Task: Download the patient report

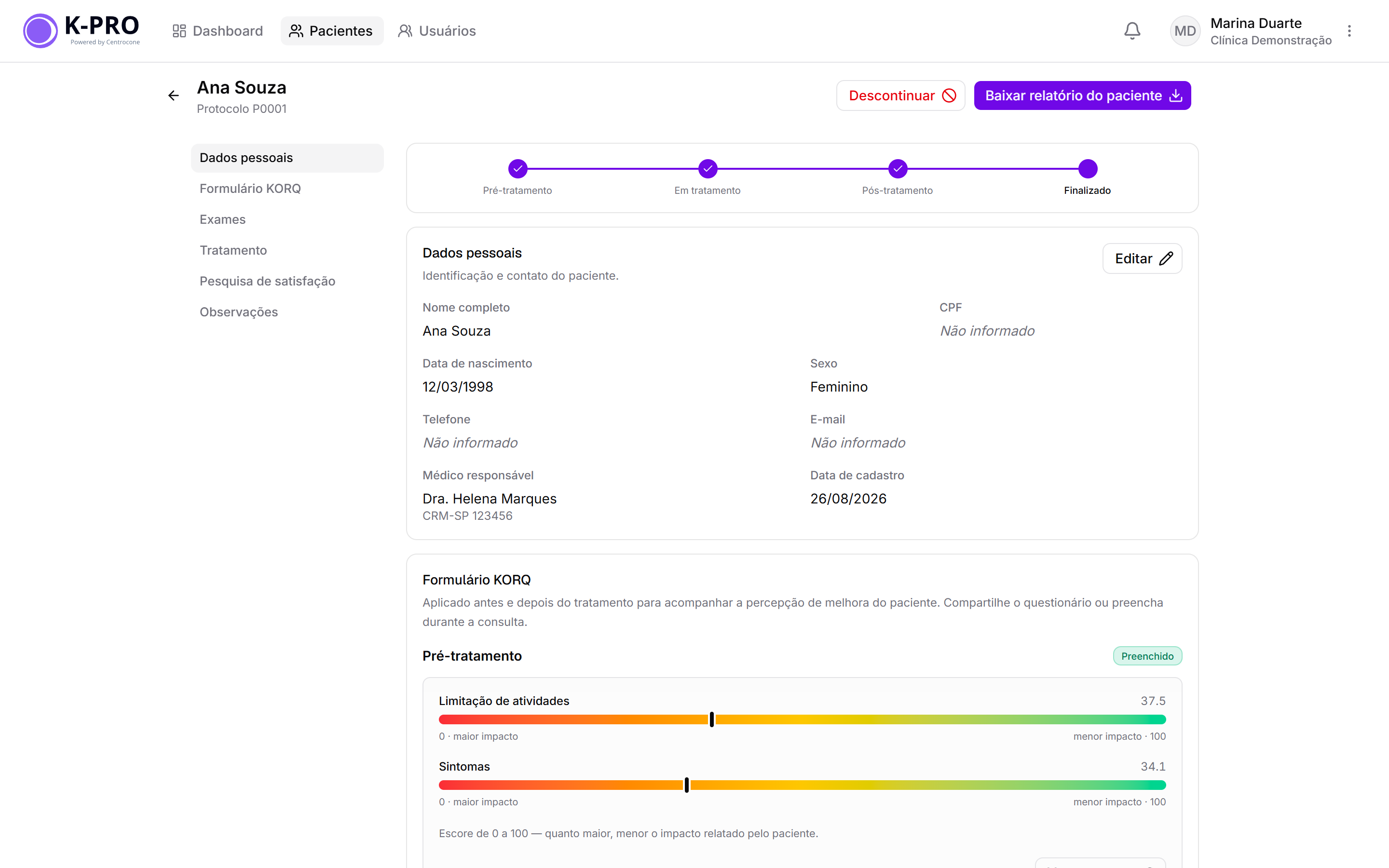Action: pos(1082,95)
